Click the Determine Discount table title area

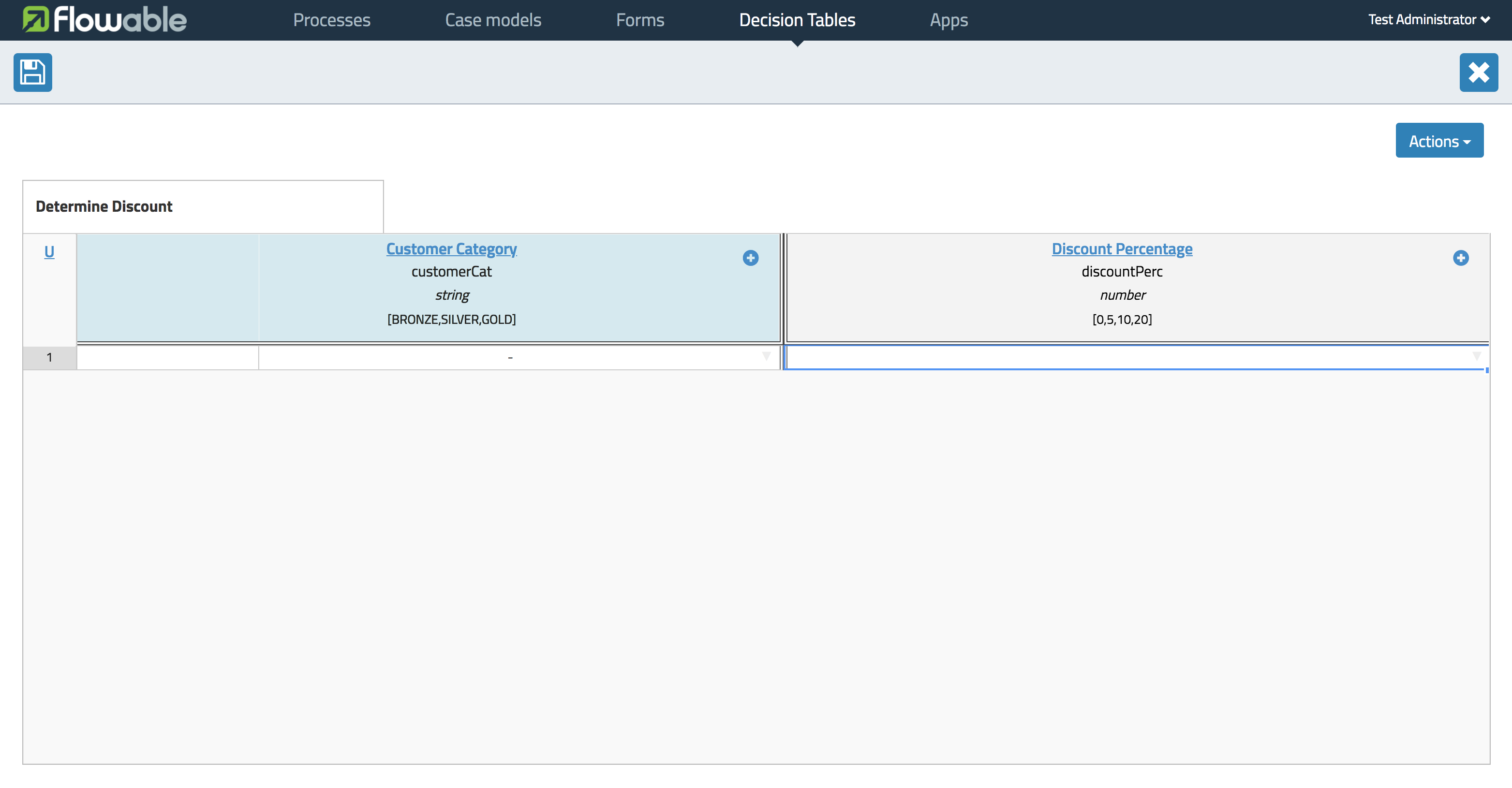[x=203, y=207]
